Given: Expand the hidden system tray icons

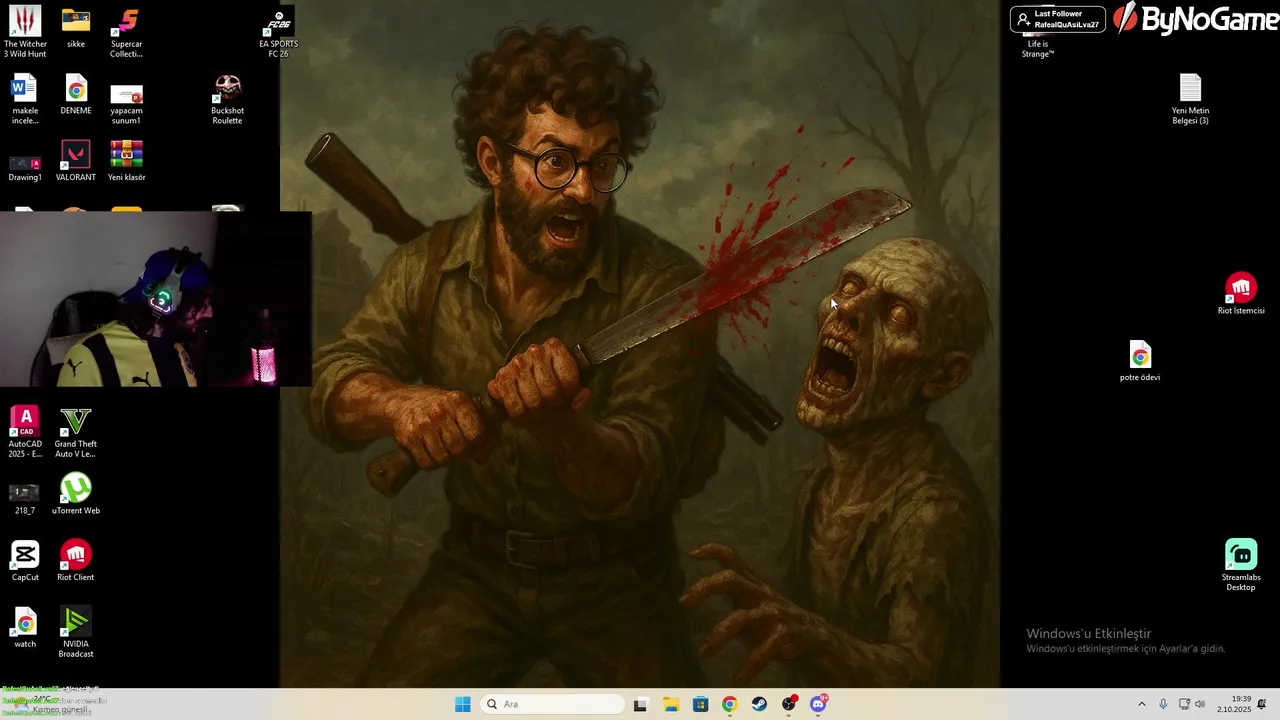Looking at the screenshot, I should point(1141,704).
